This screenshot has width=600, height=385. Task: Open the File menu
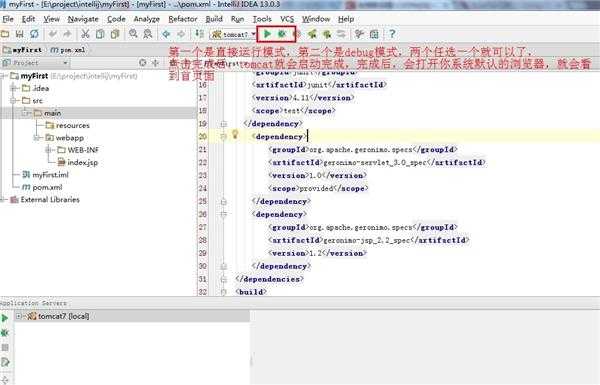(x=8, y=19)
